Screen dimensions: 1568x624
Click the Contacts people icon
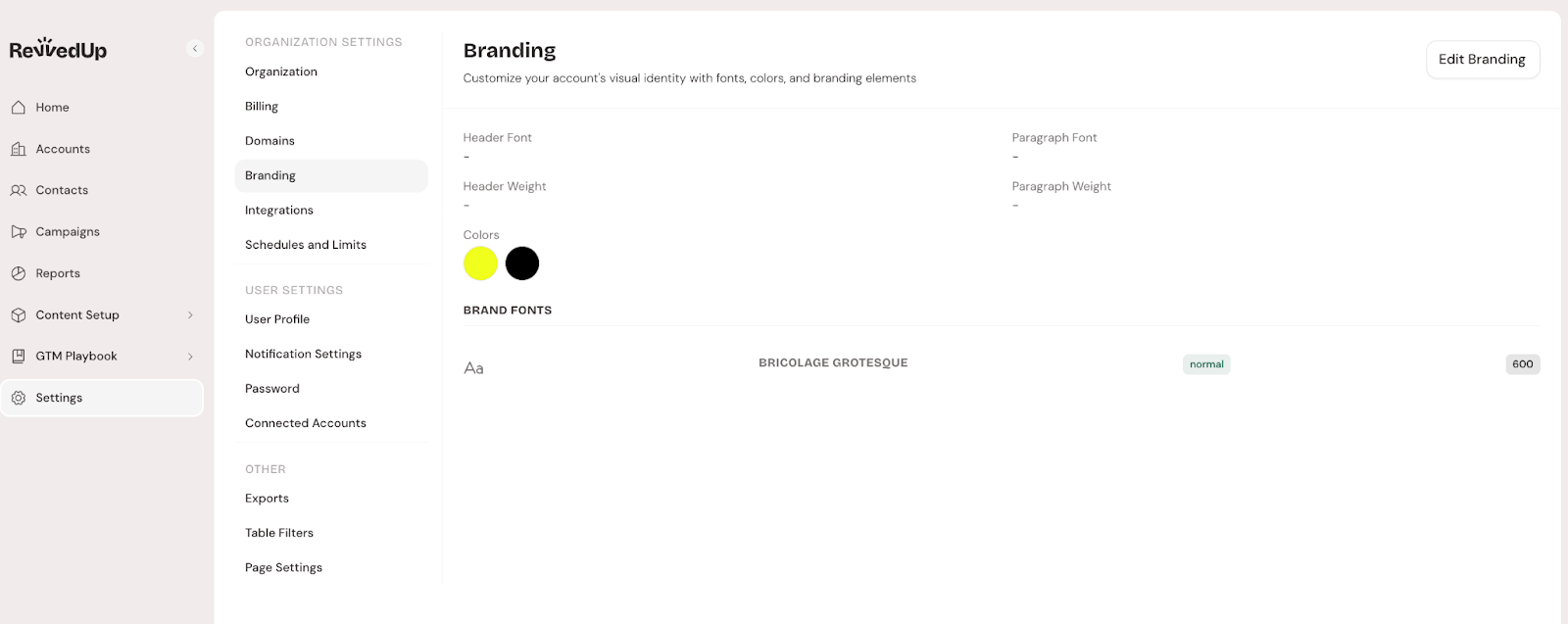tap(19, 190)
